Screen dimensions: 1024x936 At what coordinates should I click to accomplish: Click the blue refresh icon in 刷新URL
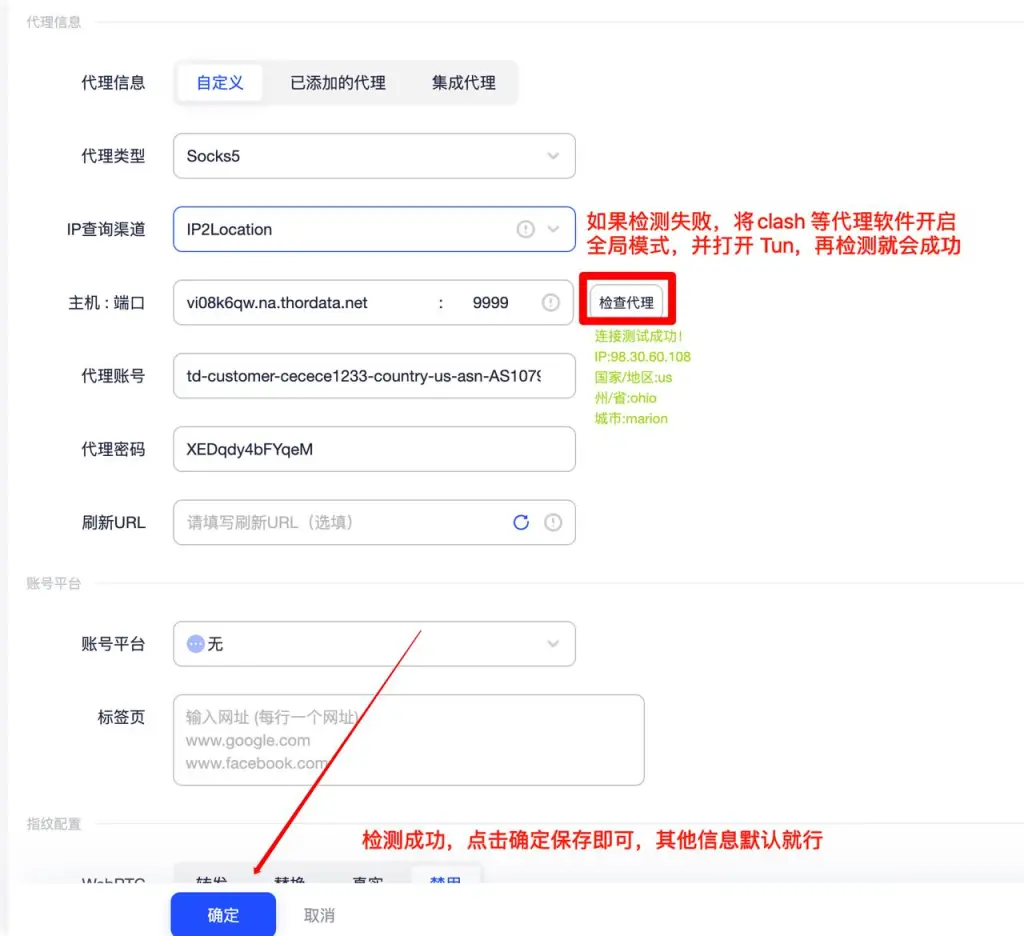tap(520, 523)
